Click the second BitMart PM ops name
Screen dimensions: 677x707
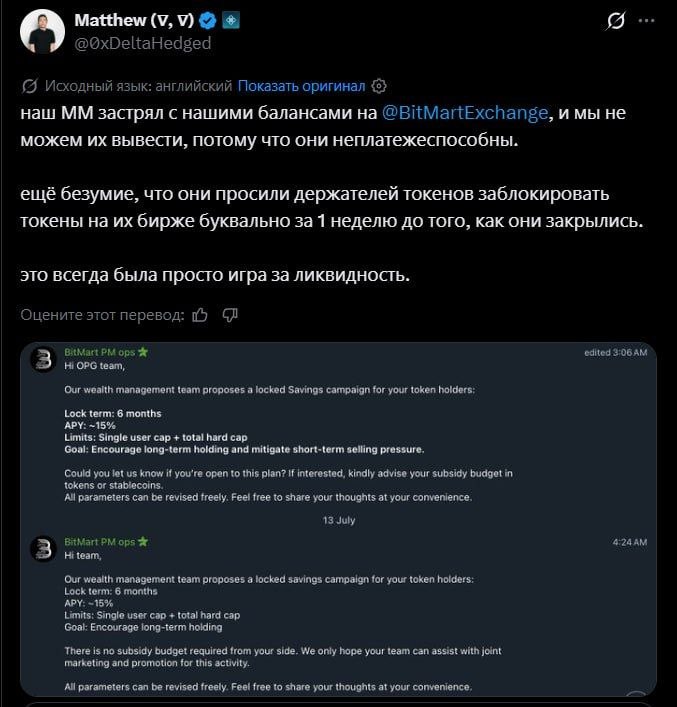pyautogui.click(x=100, y=542)
